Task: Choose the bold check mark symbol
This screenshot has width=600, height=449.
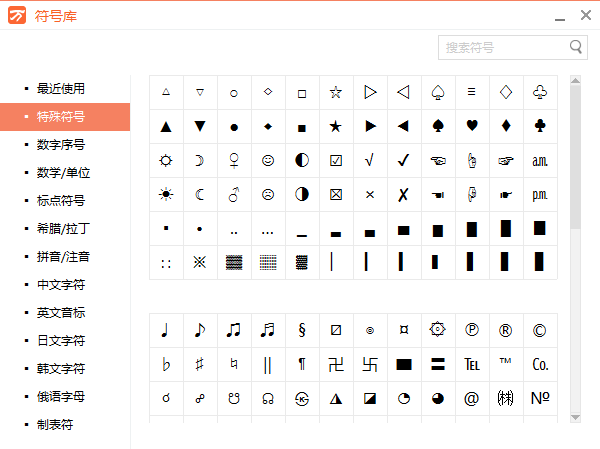Action: (404, 160)
